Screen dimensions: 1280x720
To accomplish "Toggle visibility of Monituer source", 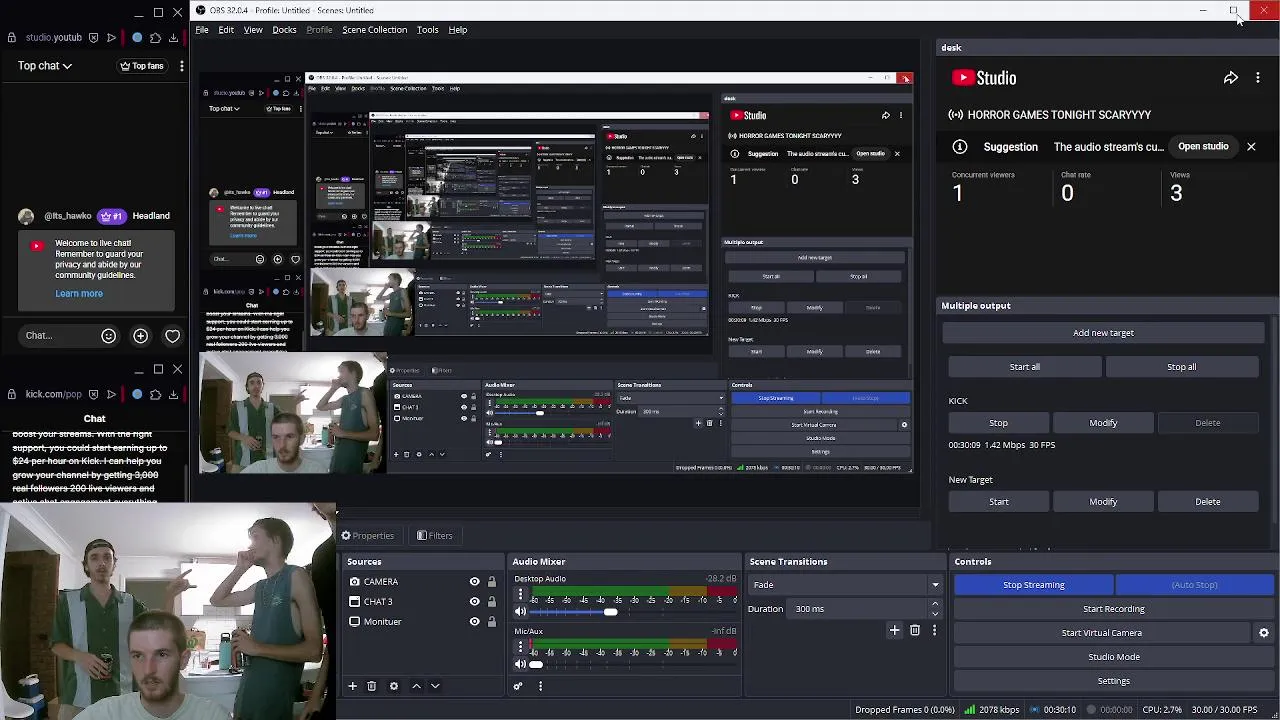I will 474,622.
